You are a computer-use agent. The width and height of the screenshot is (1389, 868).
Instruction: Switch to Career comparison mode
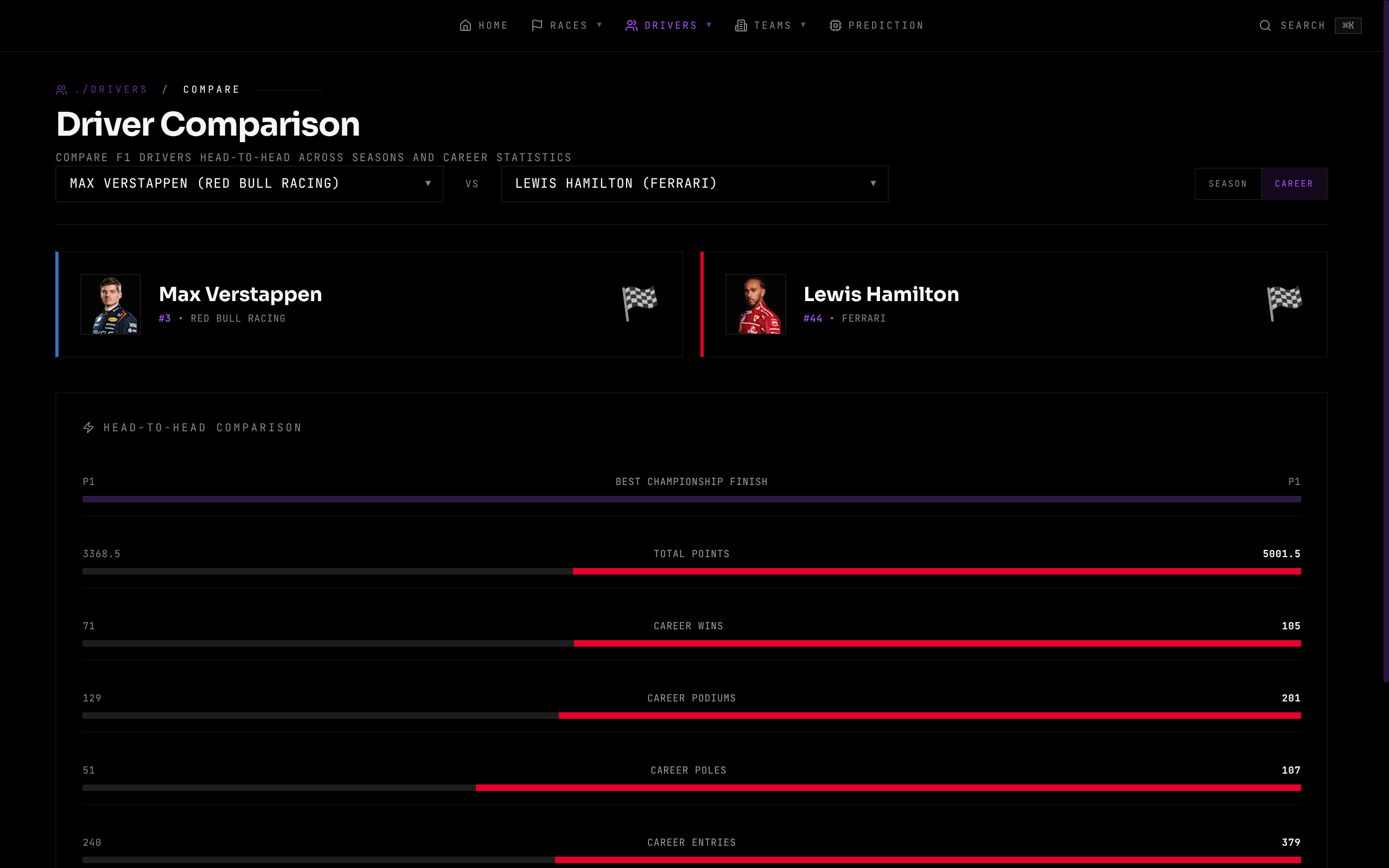[1294, 184]
